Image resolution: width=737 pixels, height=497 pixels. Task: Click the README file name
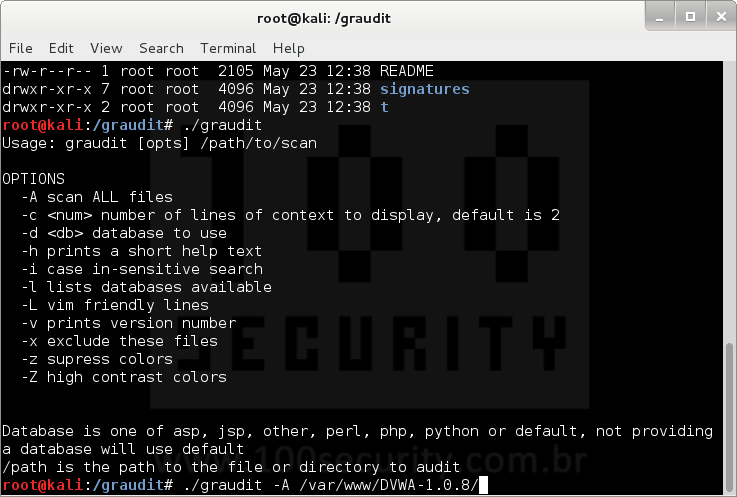point(407,71)
